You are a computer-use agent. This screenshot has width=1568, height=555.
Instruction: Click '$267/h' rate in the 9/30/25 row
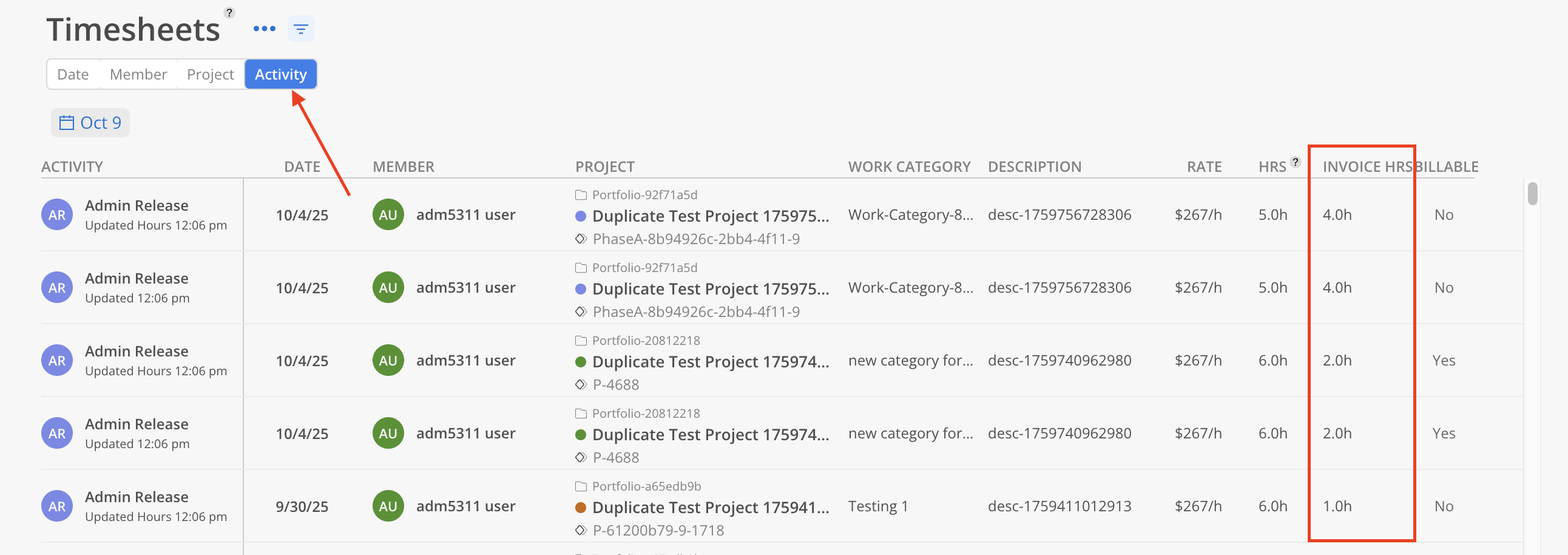click(1198, 506)
